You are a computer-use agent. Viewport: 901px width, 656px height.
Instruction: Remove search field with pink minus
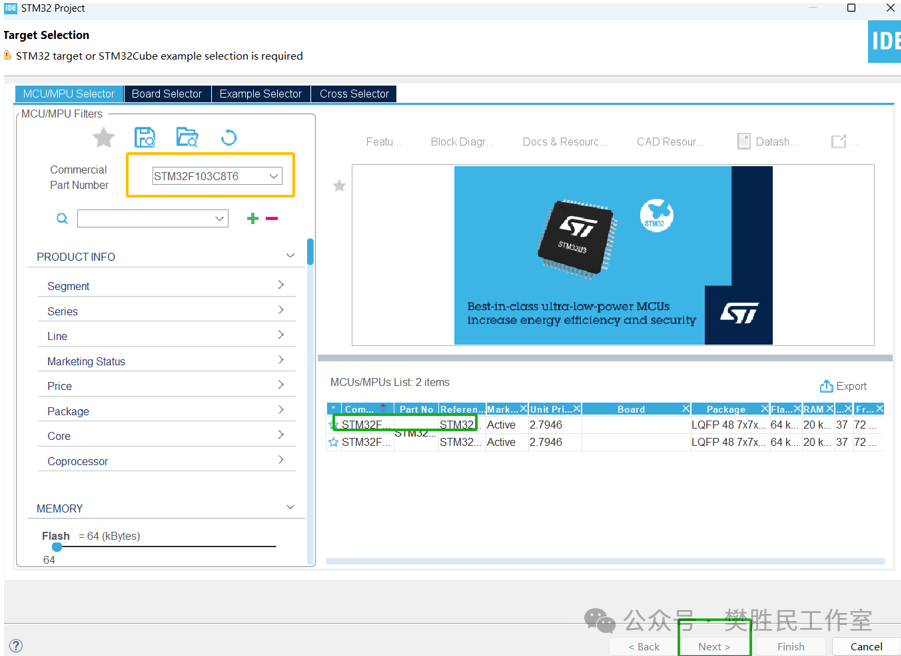(x=272, y=218)
